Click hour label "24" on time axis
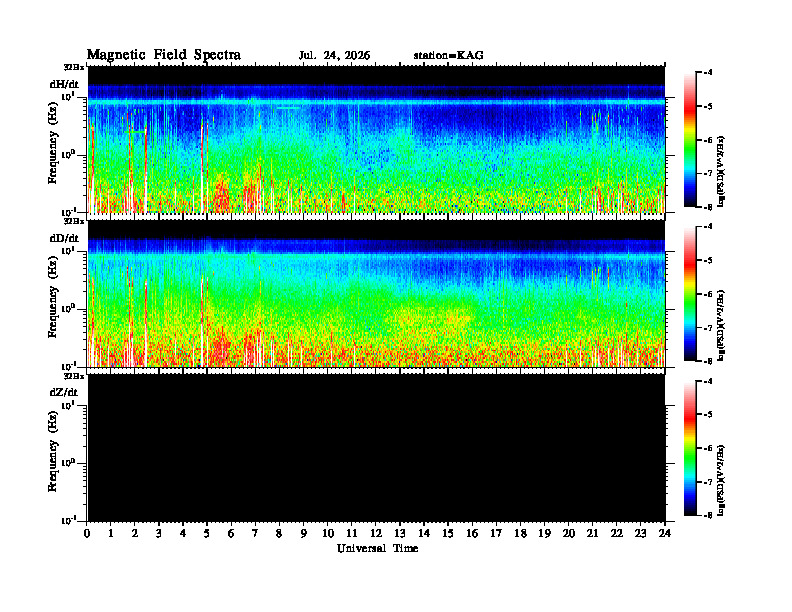Viewport: 792px width, 612px height. (665, 534)
